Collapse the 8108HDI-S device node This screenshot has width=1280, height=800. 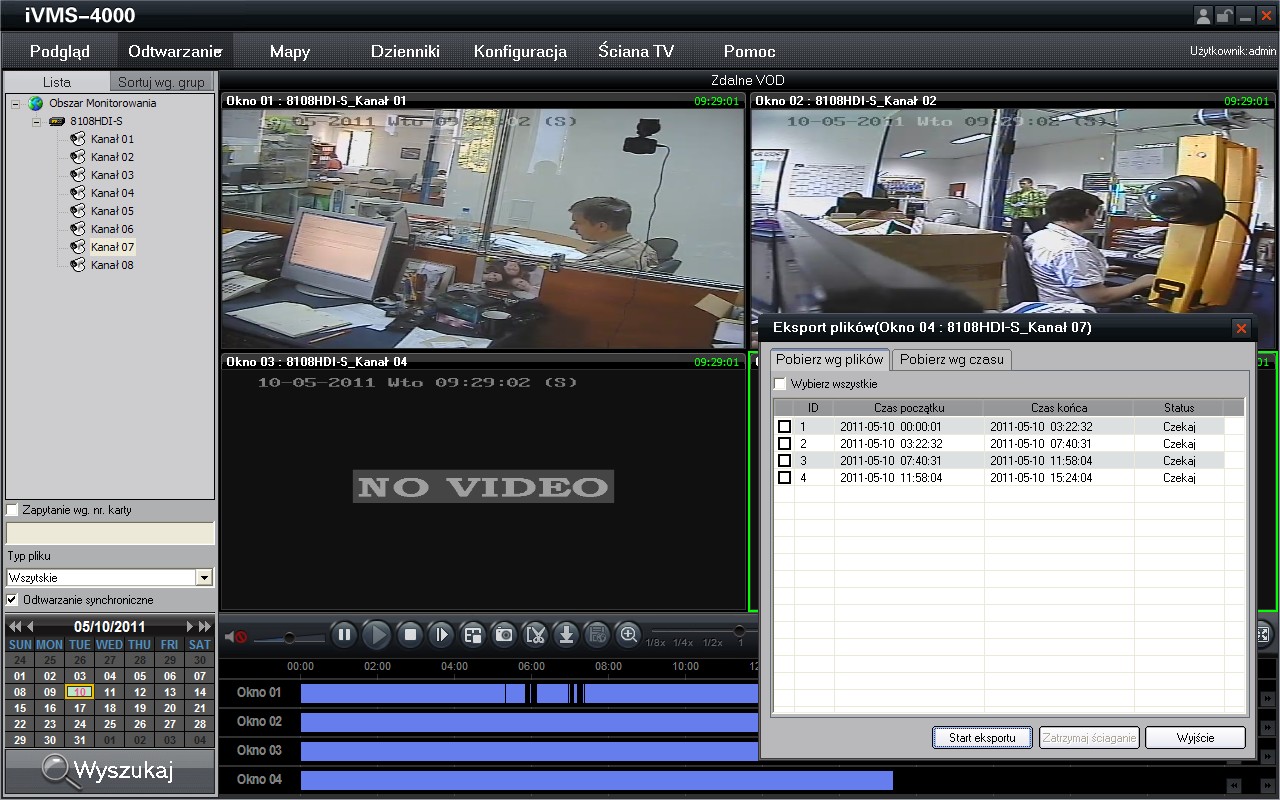[37, 121]
